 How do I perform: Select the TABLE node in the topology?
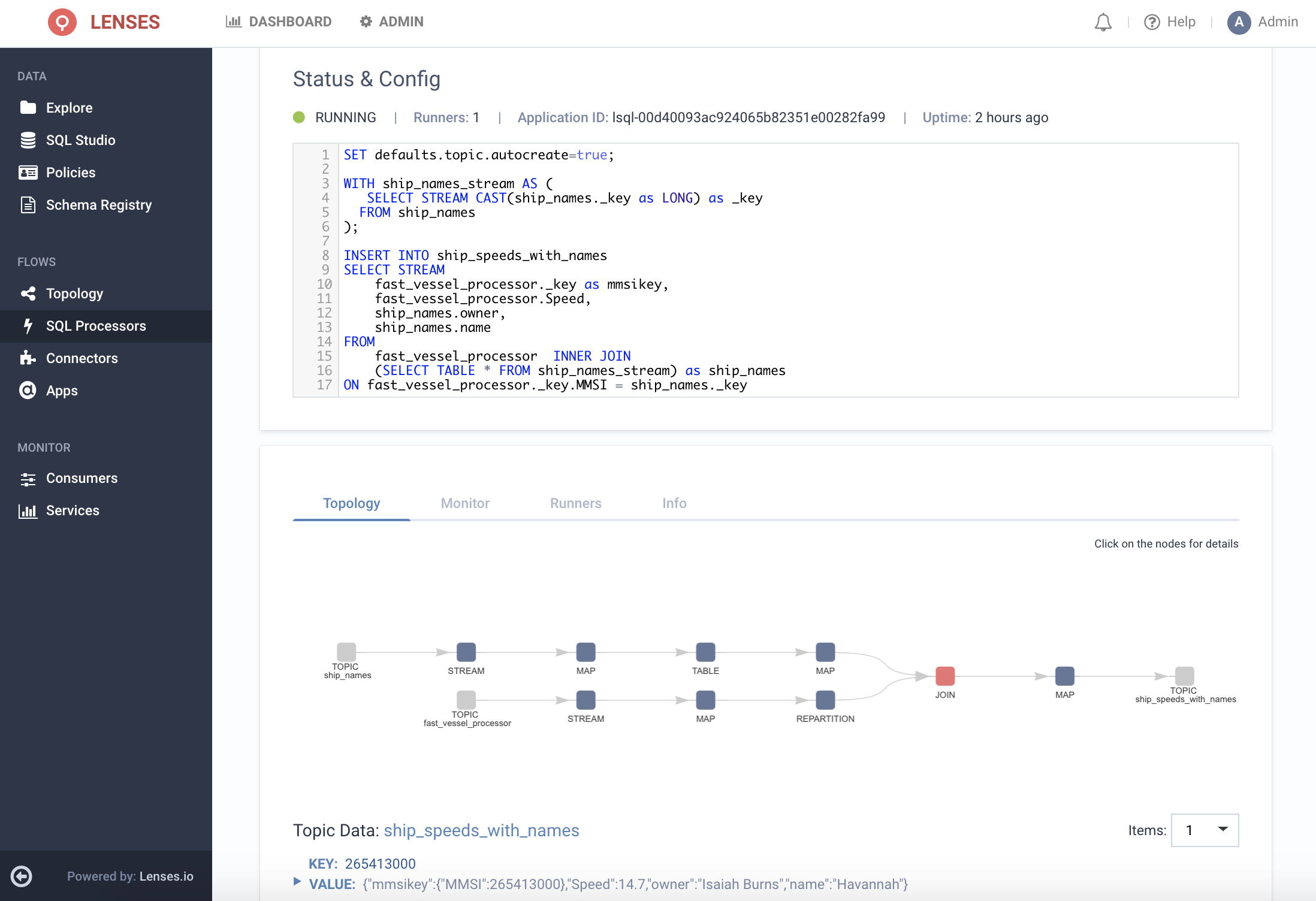[705, 652]
